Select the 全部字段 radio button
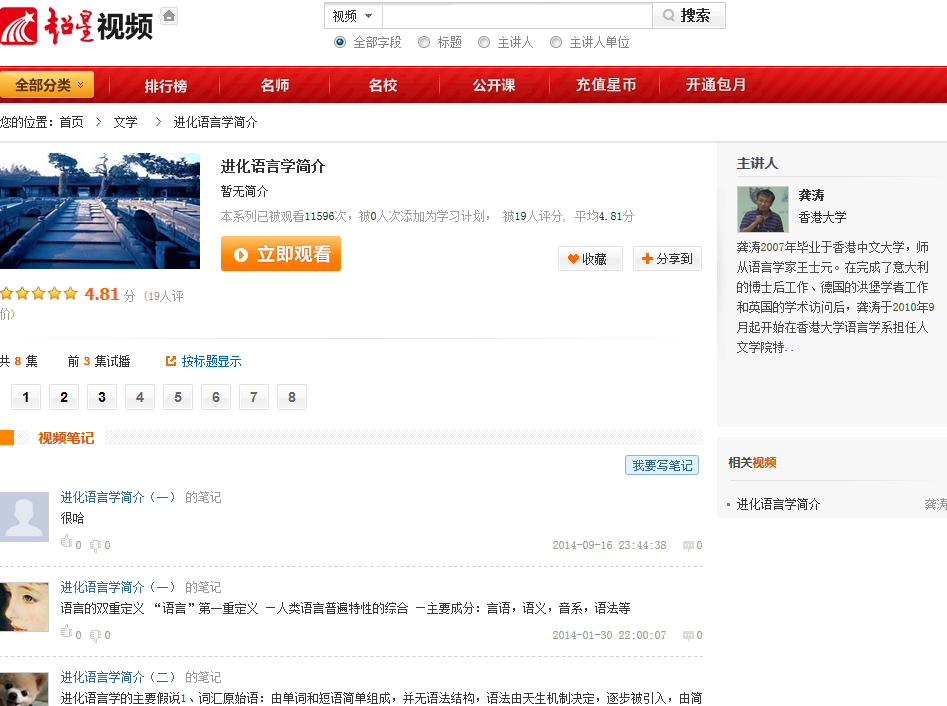 [x=340, y=42]
